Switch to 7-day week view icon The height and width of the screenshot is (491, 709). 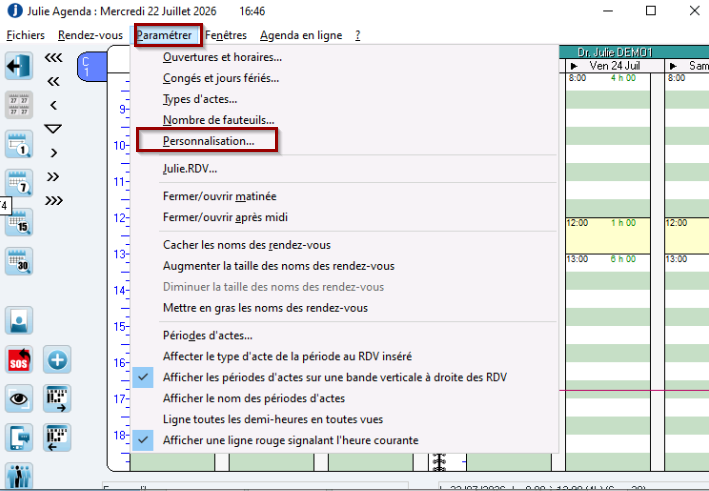tap(19, 183)
